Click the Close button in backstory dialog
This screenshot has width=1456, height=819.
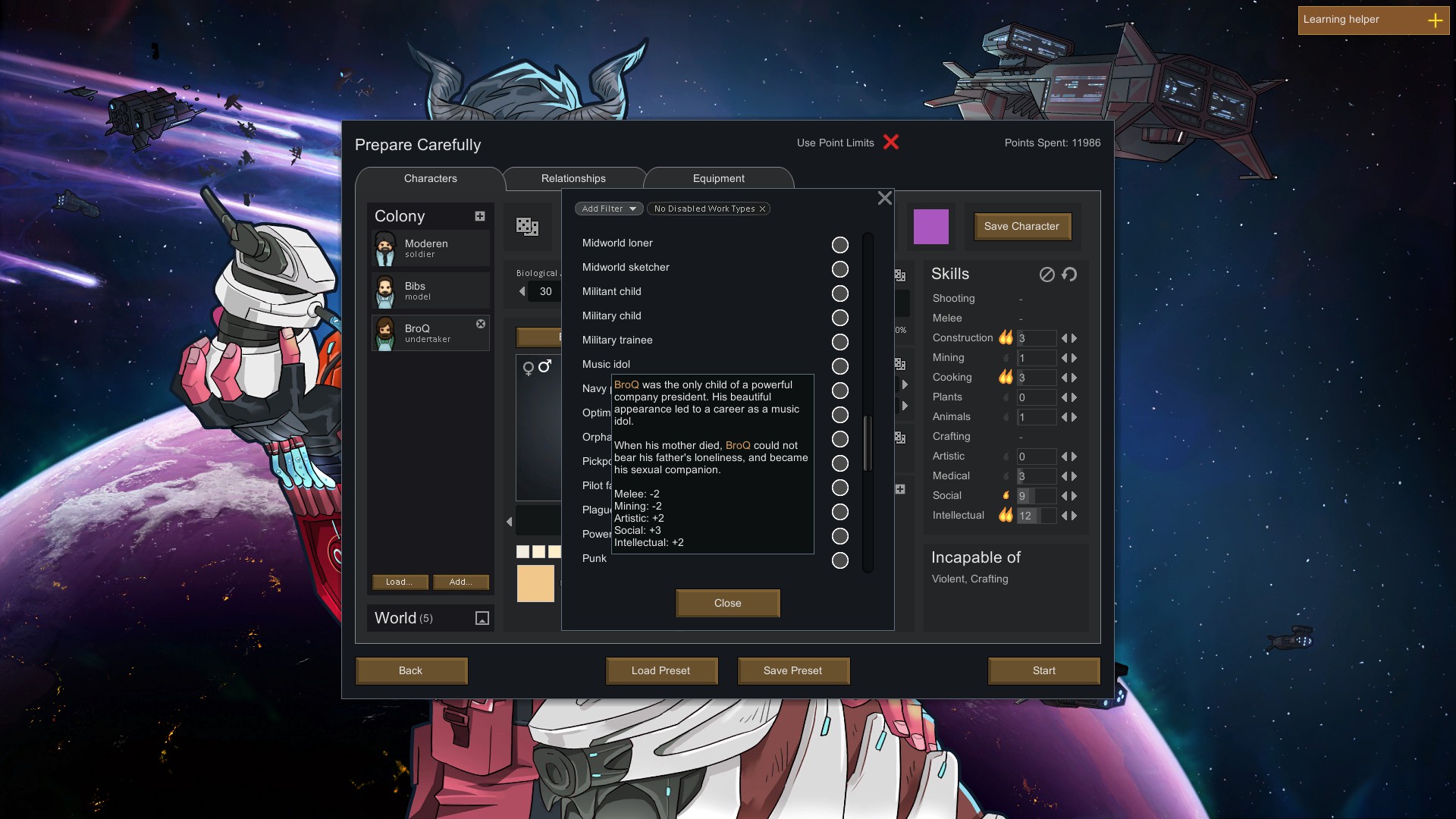click(x=727, y=603)
